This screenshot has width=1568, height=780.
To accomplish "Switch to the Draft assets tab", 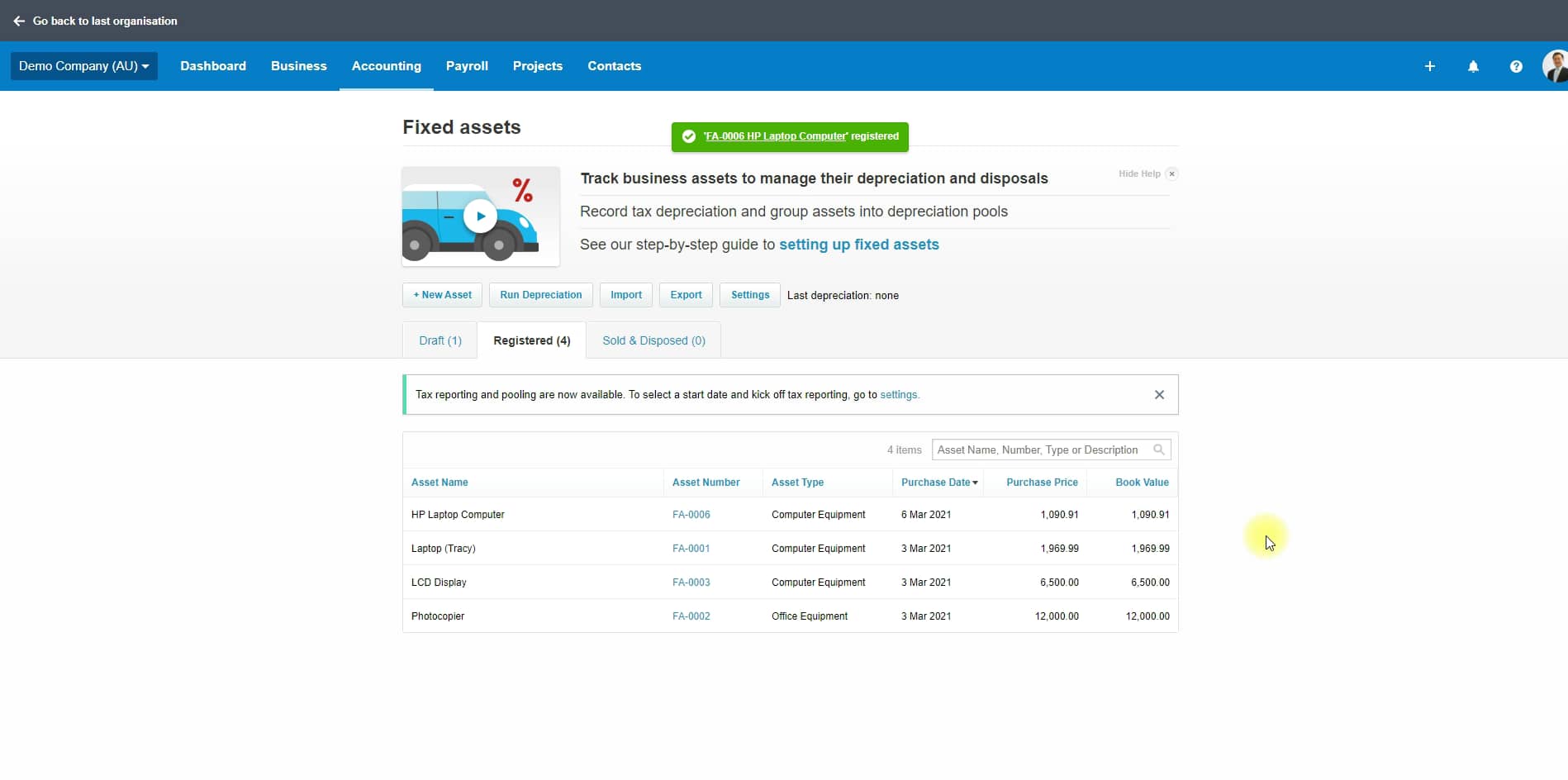I will (440, 340).
